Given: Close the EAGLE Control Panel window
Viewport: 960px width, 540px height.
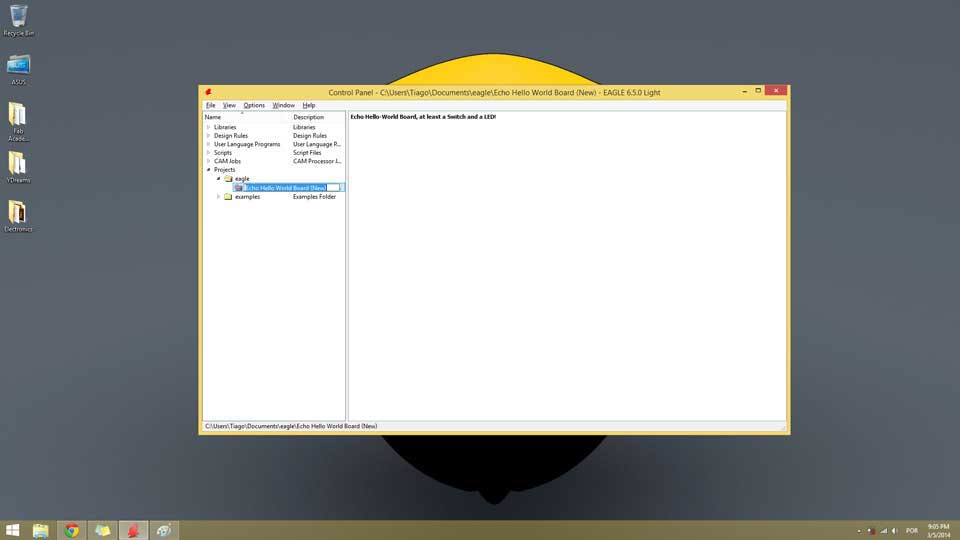Looking at the screenshot, I should coord(776,91).
